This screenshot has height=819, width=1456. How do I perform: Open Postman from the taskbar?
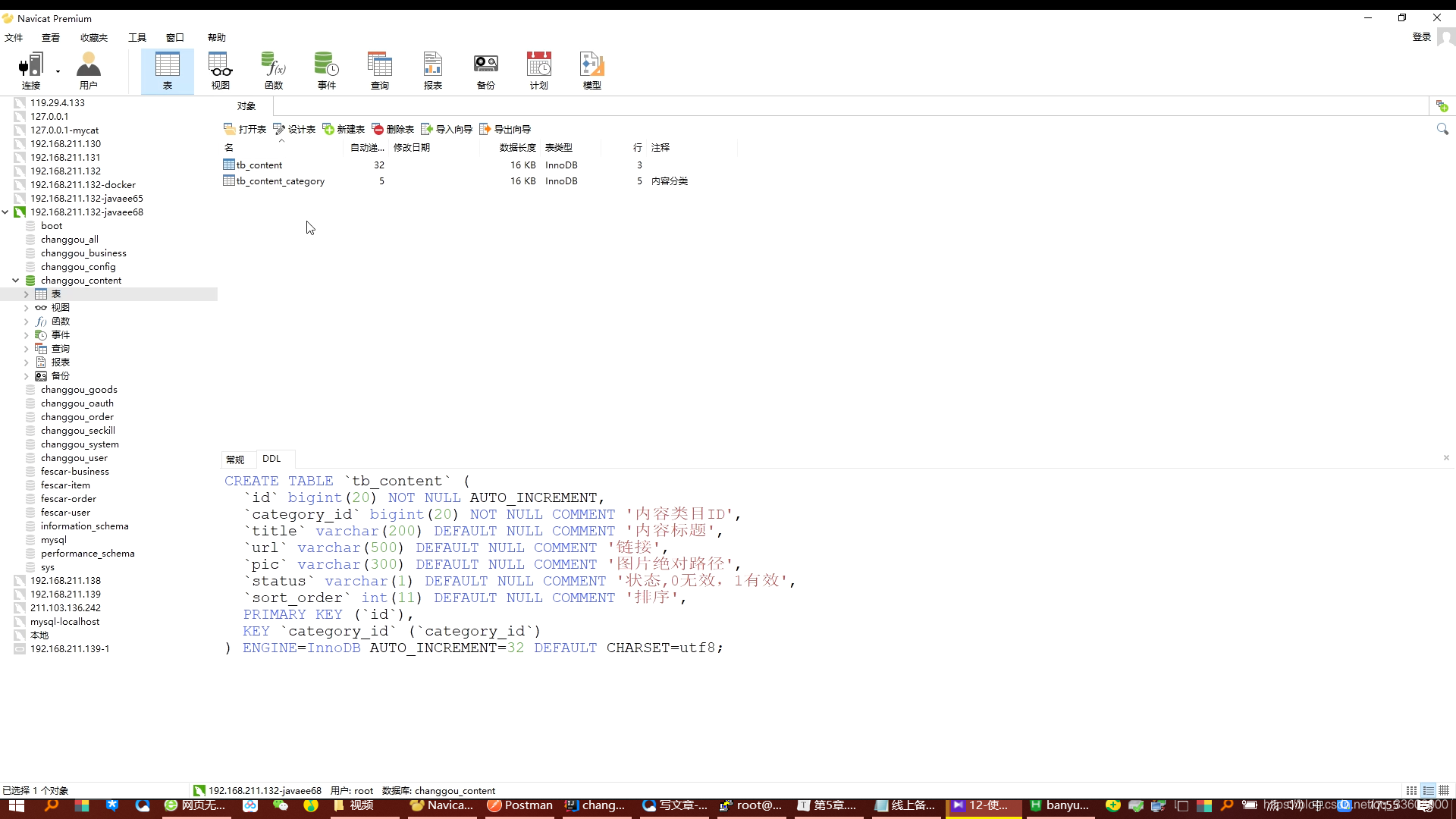[520, 805]
